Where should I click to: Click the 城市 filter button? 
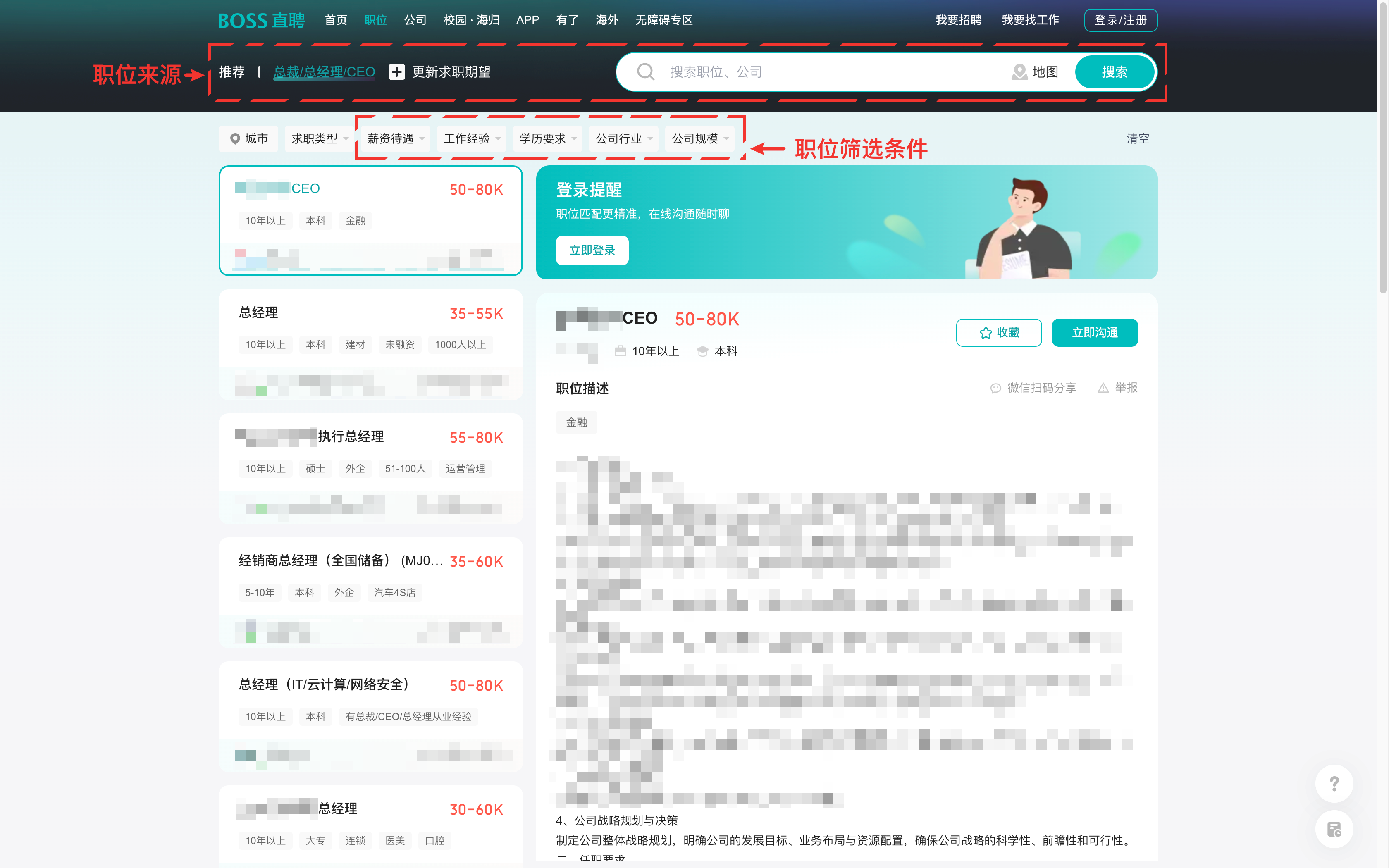248,139
